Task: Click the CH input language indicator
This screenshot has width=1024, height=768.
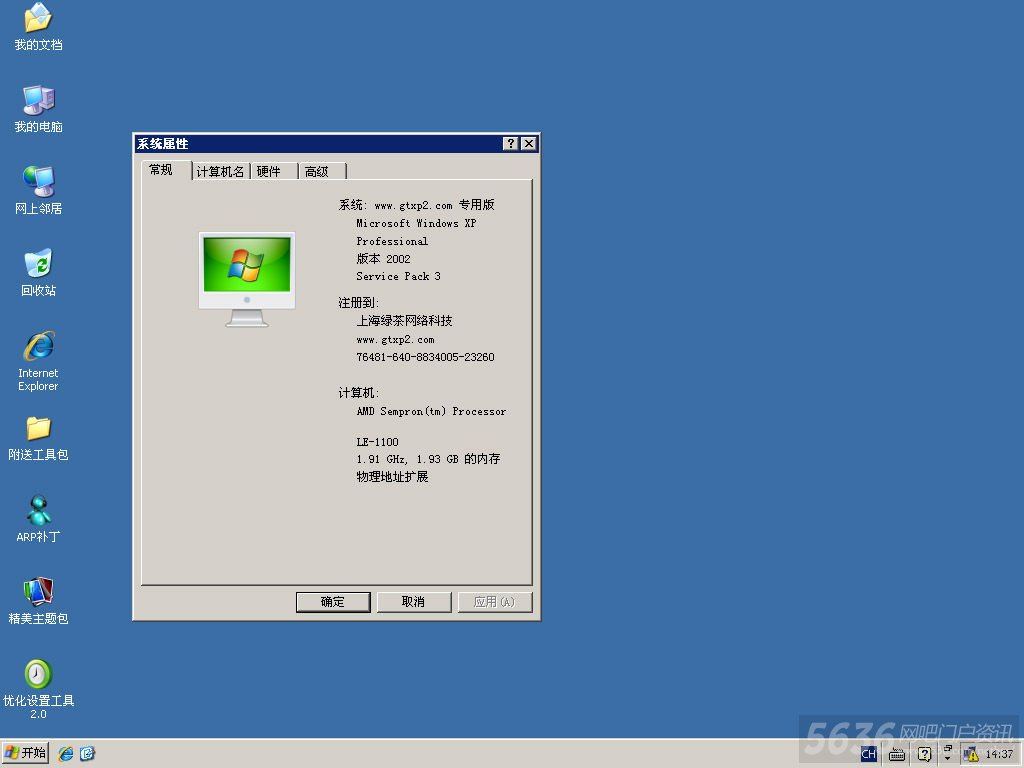Action: [868, 754]
